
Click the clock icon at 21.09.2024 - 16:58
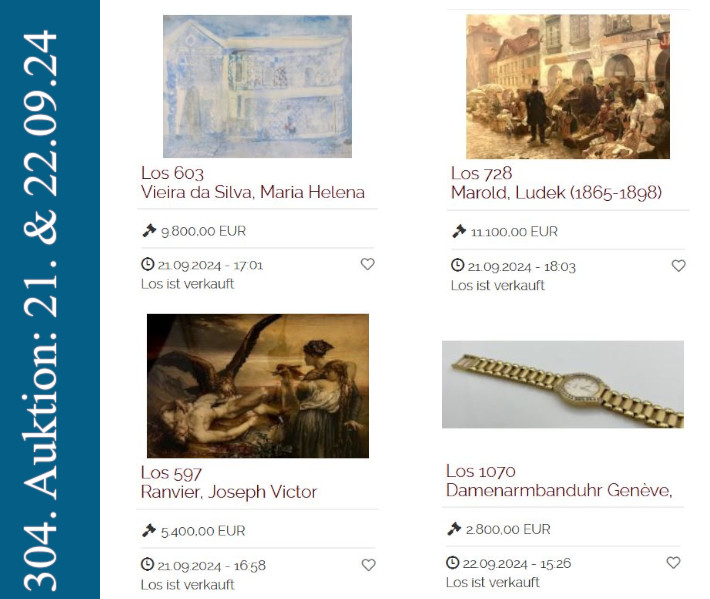tap(148, 564)
